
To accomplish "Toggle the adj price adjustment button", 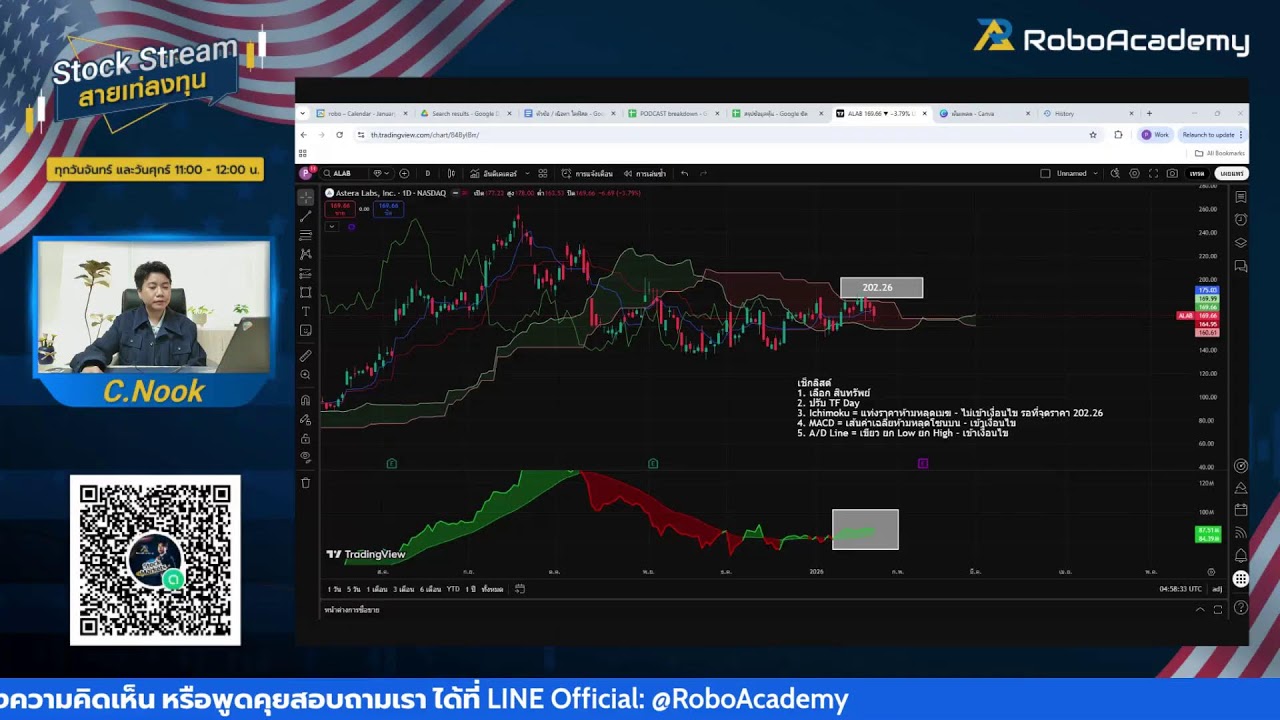I will click(1217, 589).
